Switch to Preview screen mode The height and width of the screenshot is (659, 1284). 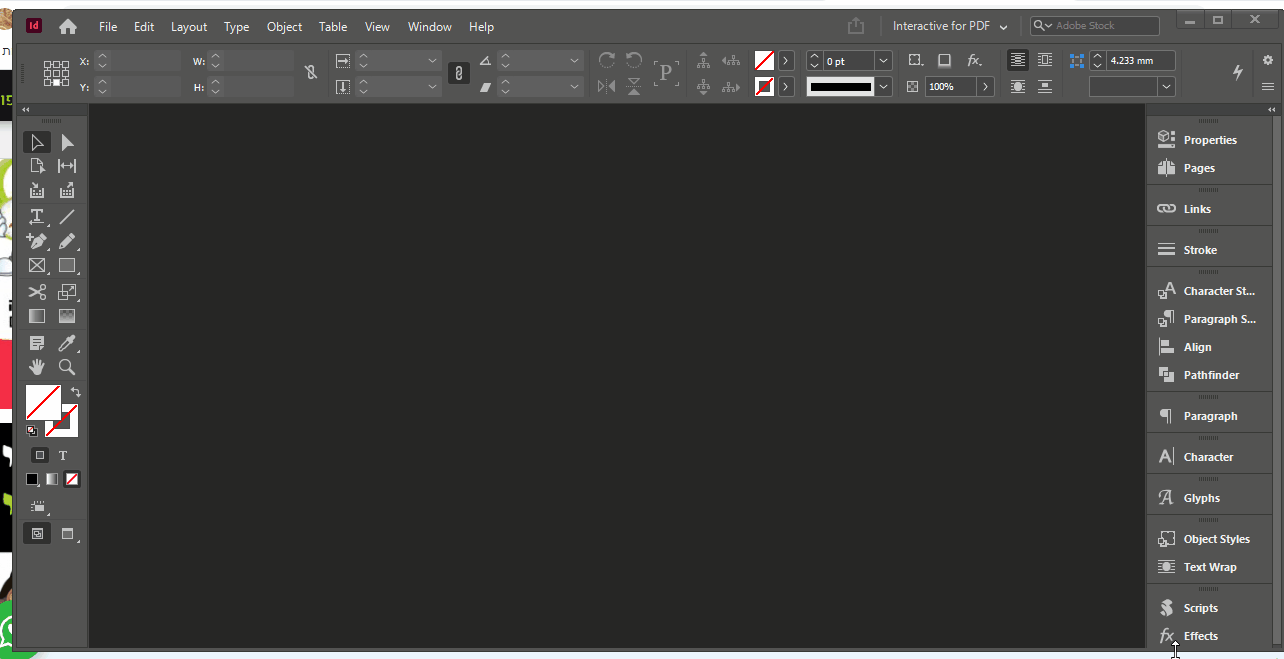click(x=68, y=534)
